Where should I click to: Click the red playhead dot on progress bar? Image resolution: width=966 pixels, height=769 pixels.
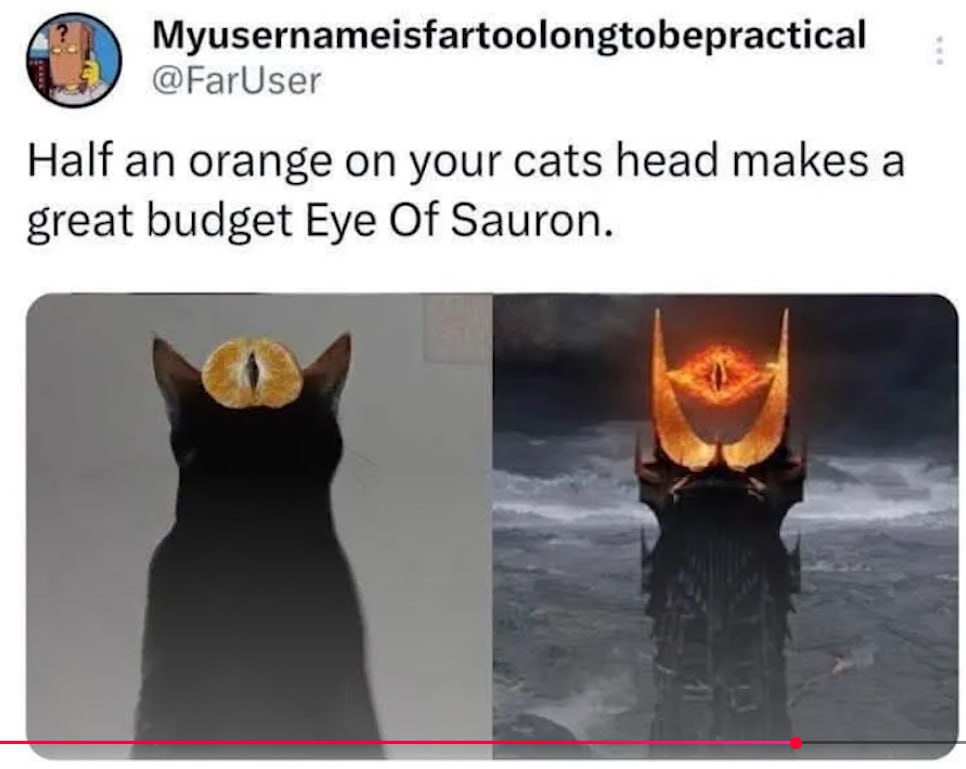coord(796,743)
